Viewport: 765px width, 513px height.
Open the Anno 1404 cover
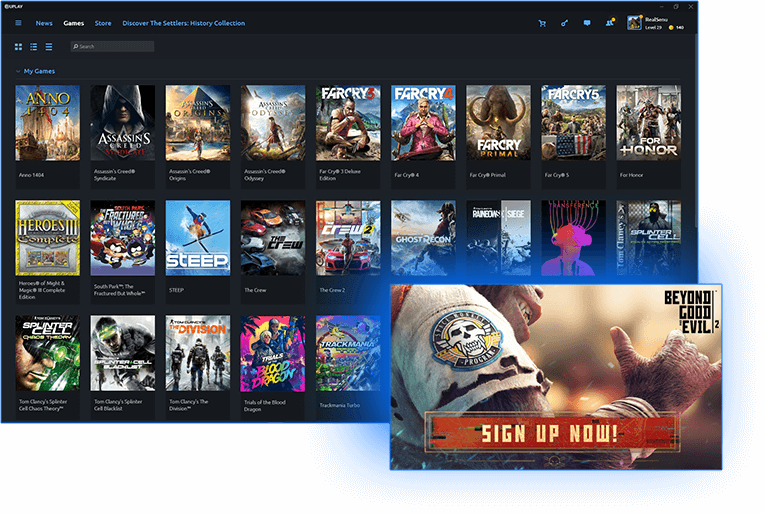pyautogui.click(x=48, y=124)
